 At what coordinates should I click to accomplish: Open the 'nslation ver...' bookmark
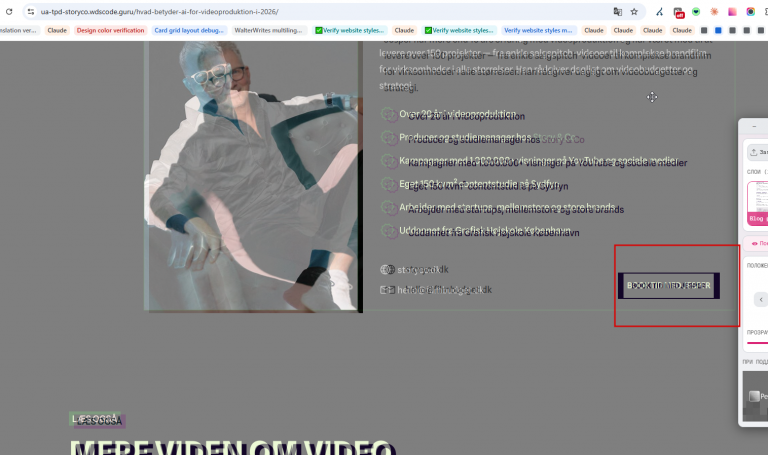click(19, 30)
